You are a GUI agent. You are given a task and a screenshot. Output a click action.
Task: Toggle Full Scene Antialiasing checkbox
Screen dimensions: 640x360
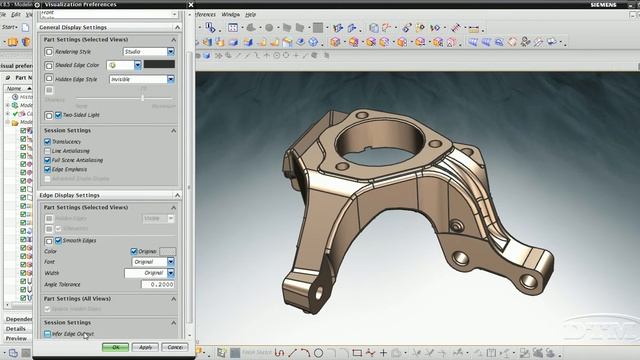[x=47, y=160]
